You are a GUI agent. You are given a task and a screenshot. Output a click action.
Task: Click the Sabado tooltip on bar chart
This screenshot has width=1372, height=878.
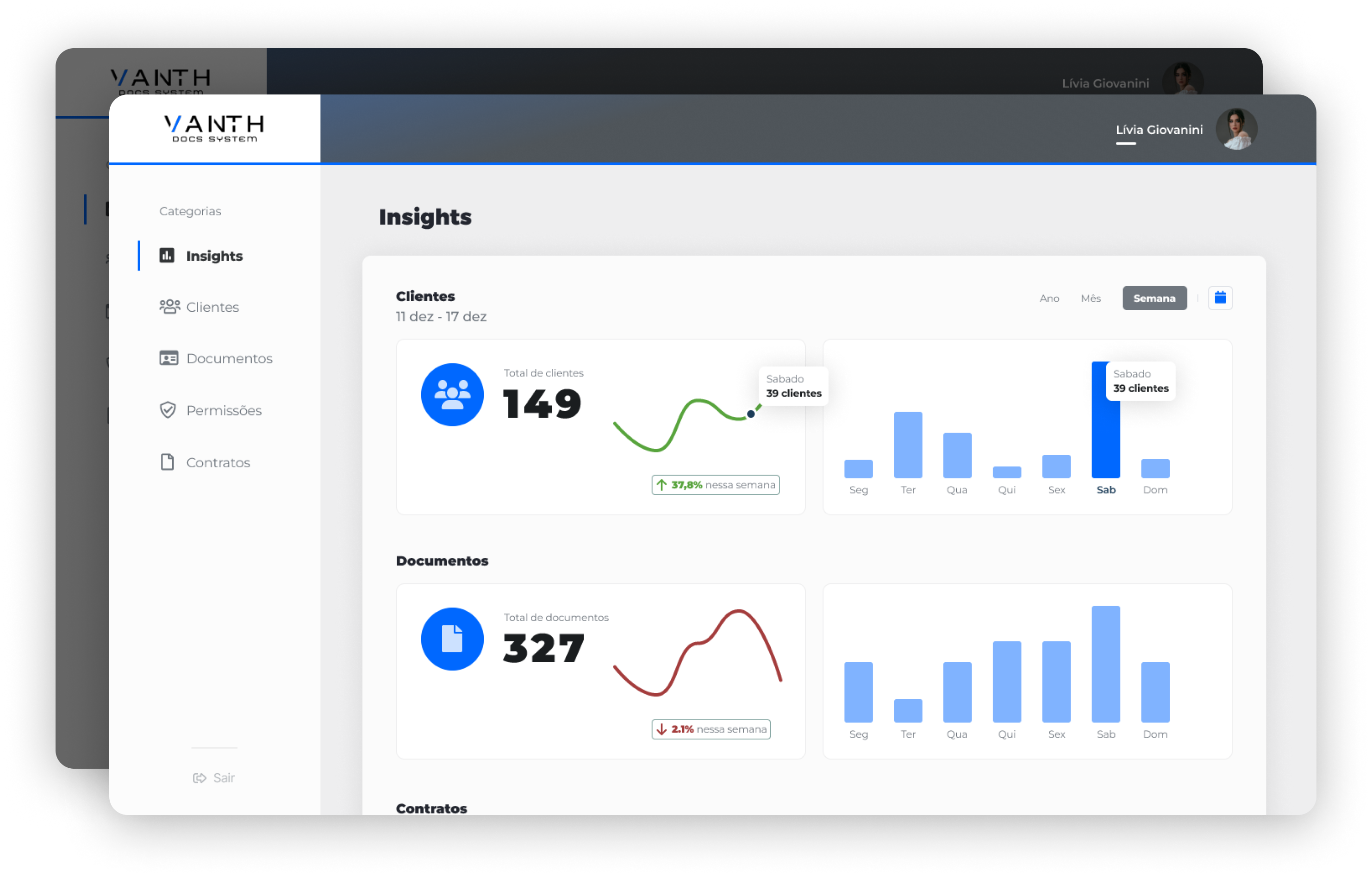point(1141,381)
